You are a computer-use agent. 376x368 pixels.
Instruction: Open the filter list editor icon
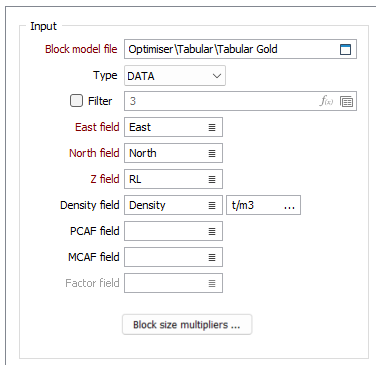coord(346,101)
